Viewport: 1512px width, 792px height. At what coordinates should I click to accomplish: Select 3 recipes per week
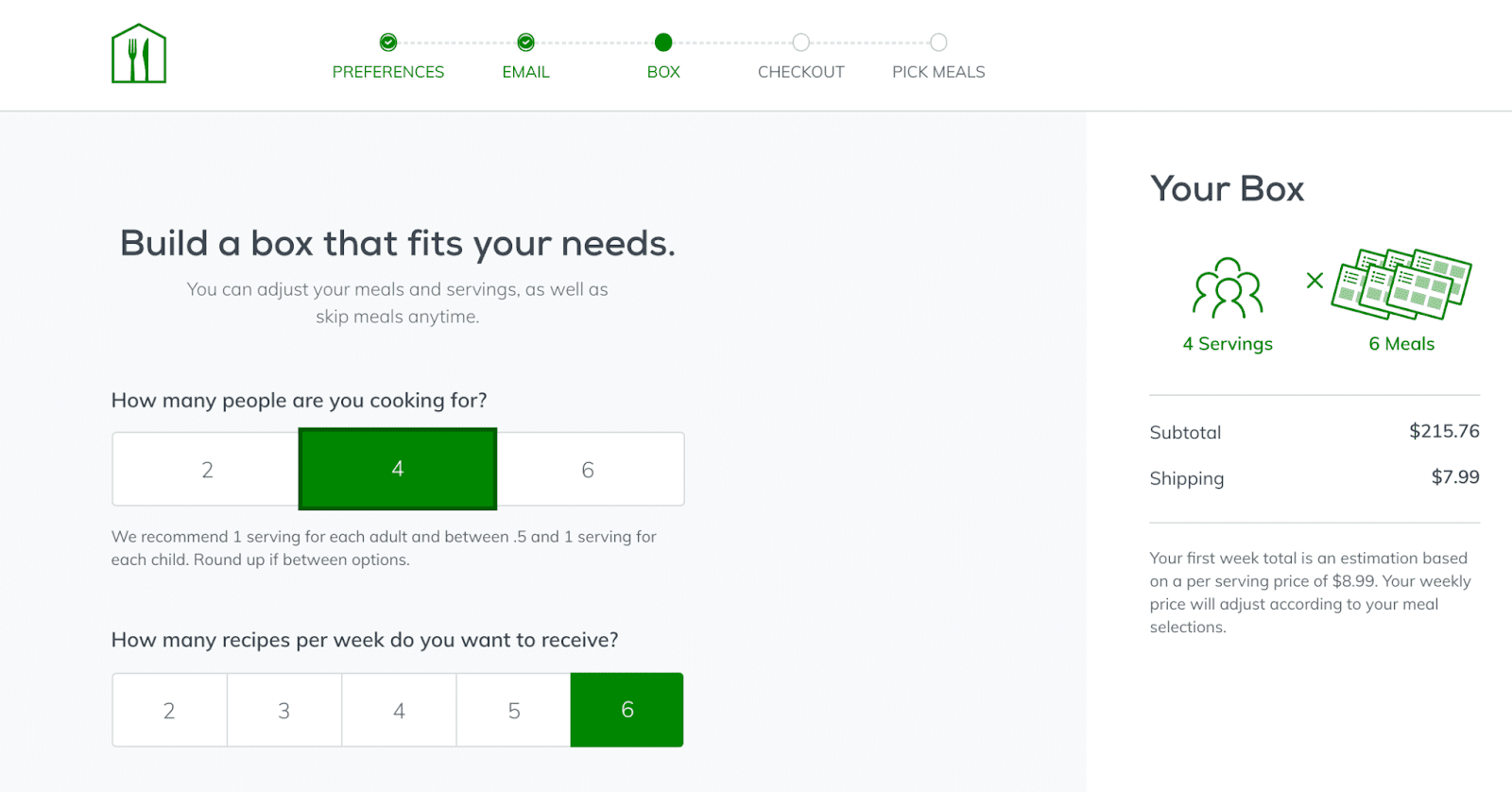click(x=284, y=711)
